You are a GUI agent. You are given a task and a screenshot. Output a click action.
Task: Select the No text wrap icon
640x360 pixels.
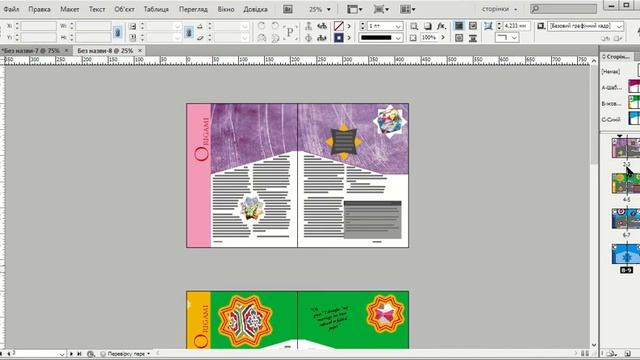pyautogui.click(x=459, y=26)
